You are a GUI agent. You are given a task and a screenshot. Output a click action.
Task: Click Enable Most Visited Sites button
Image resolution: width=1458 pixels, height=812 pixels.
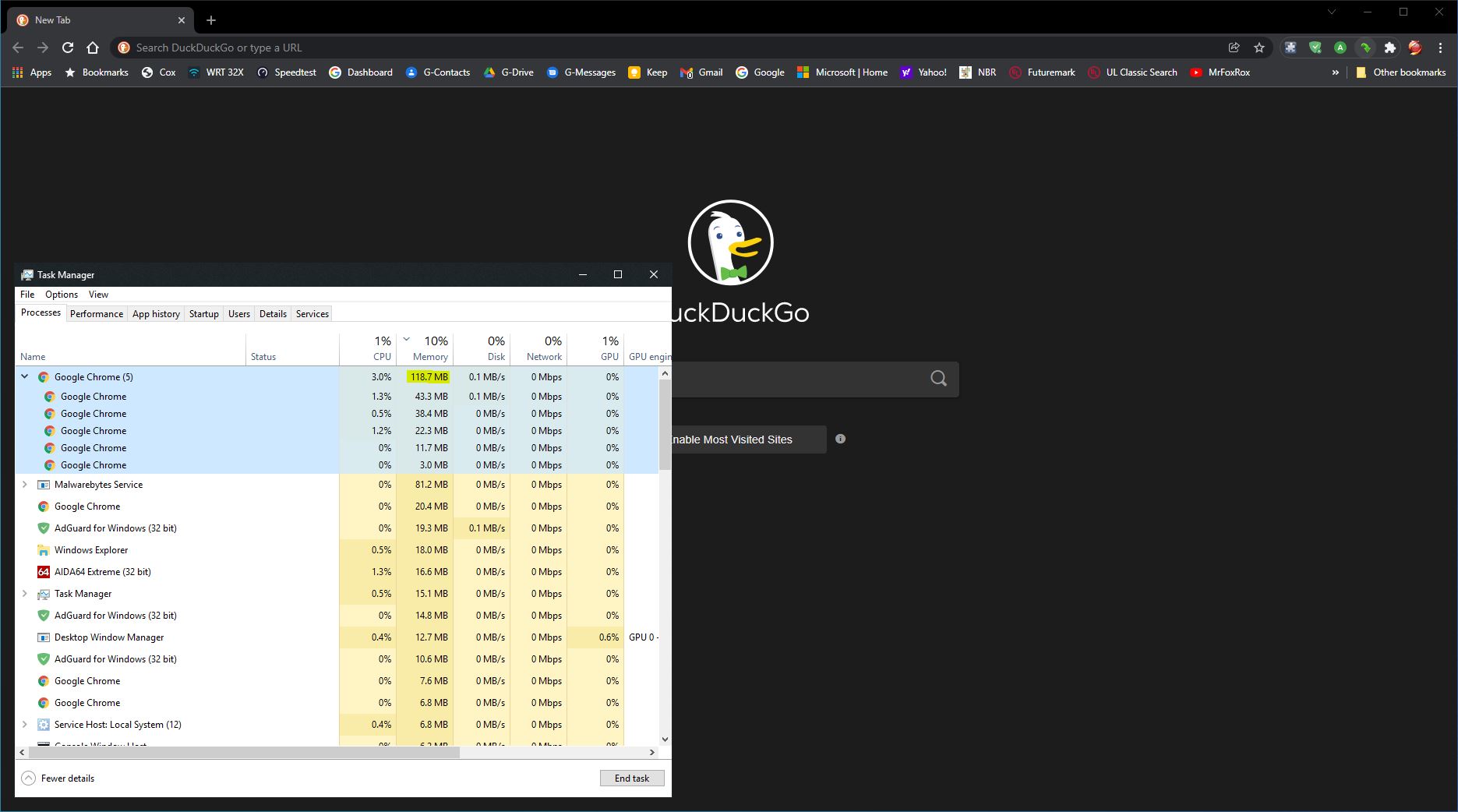(748, 440)
